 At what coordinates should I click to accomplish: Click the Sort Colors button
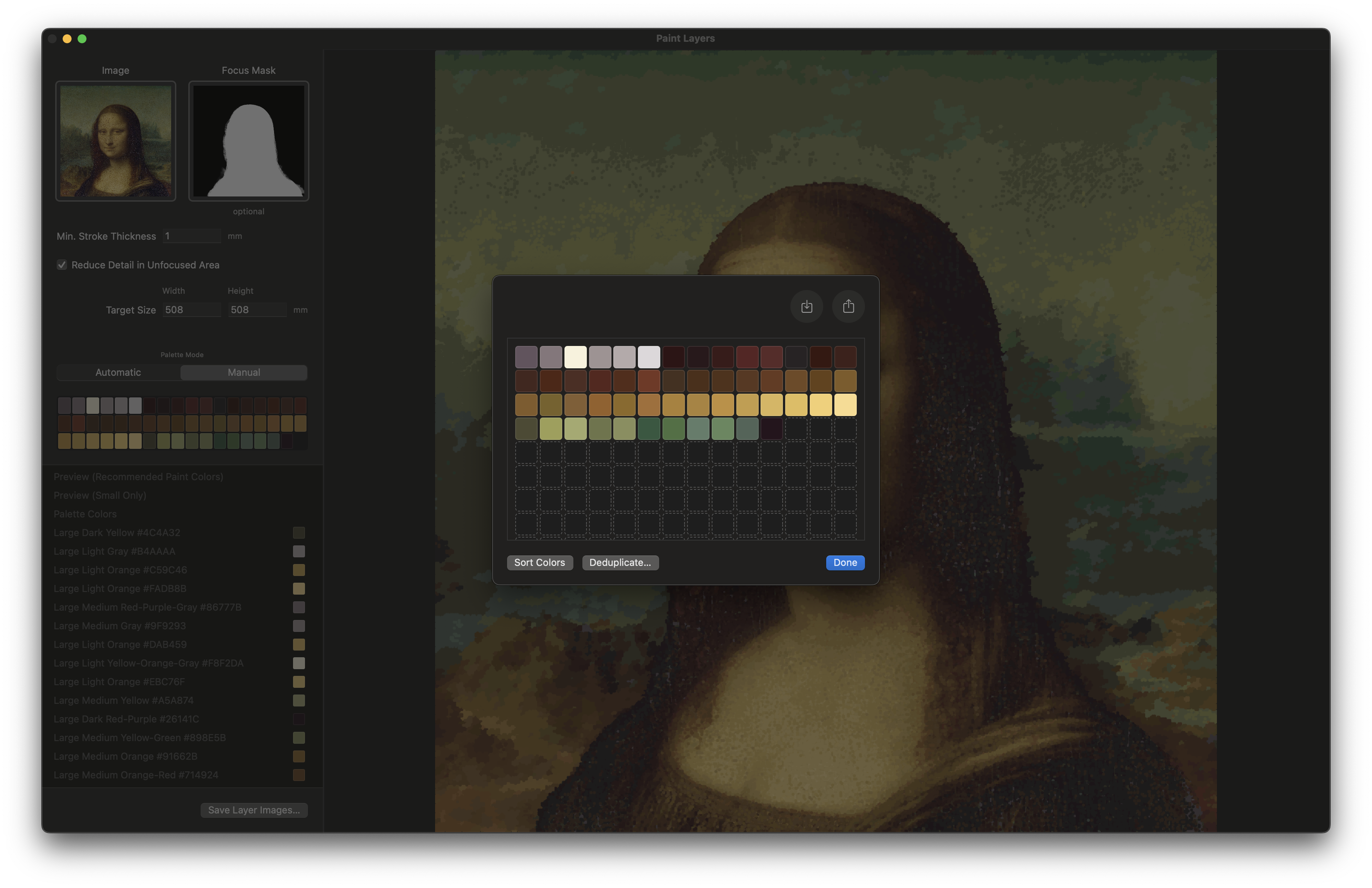click(x=539, y=563)
